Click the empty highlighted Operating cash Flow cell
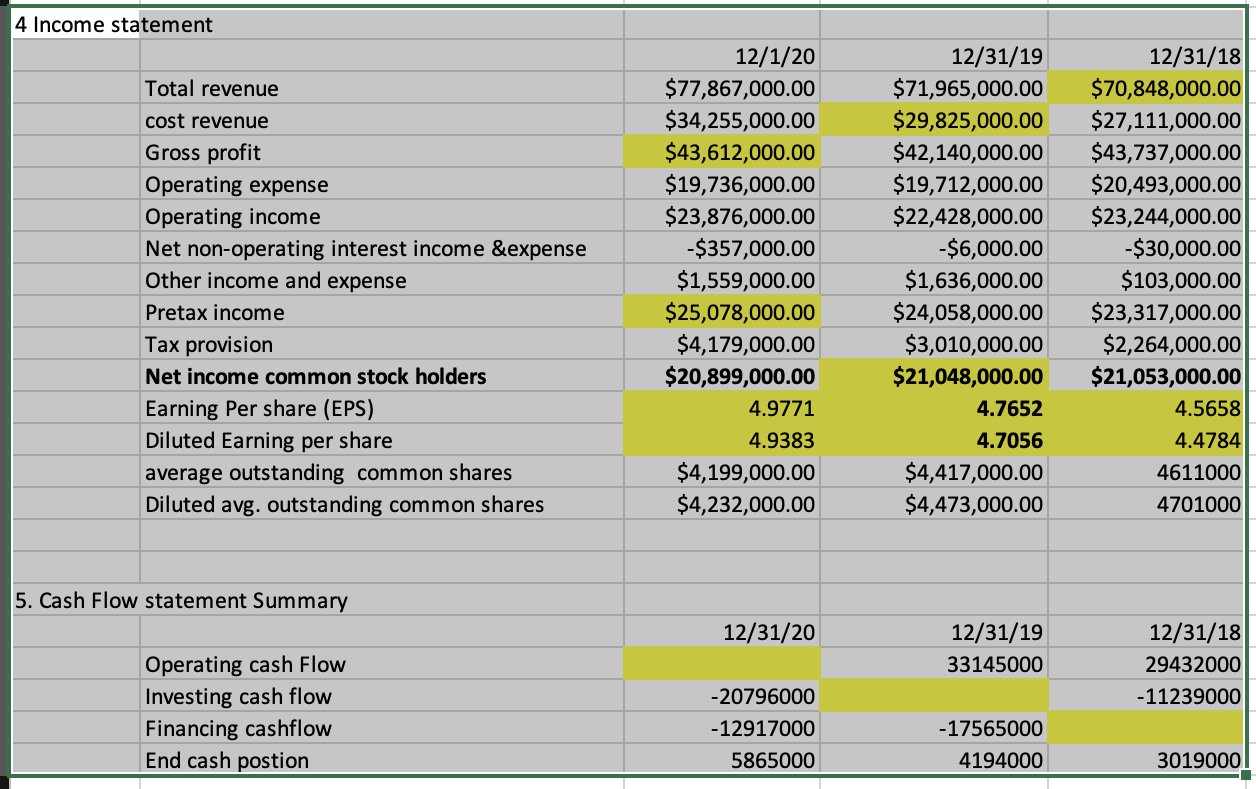This screenshot has width=1256, height=789. [x=720, y=664]
